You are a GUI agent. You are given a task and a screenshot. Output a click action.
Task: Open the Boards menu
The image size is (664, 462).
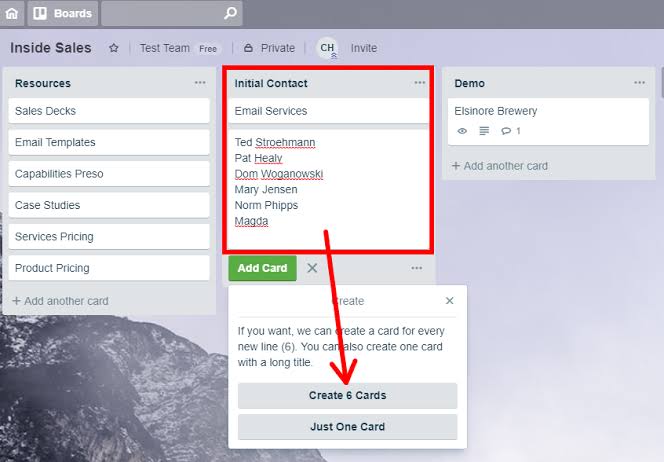click(63, 13)
